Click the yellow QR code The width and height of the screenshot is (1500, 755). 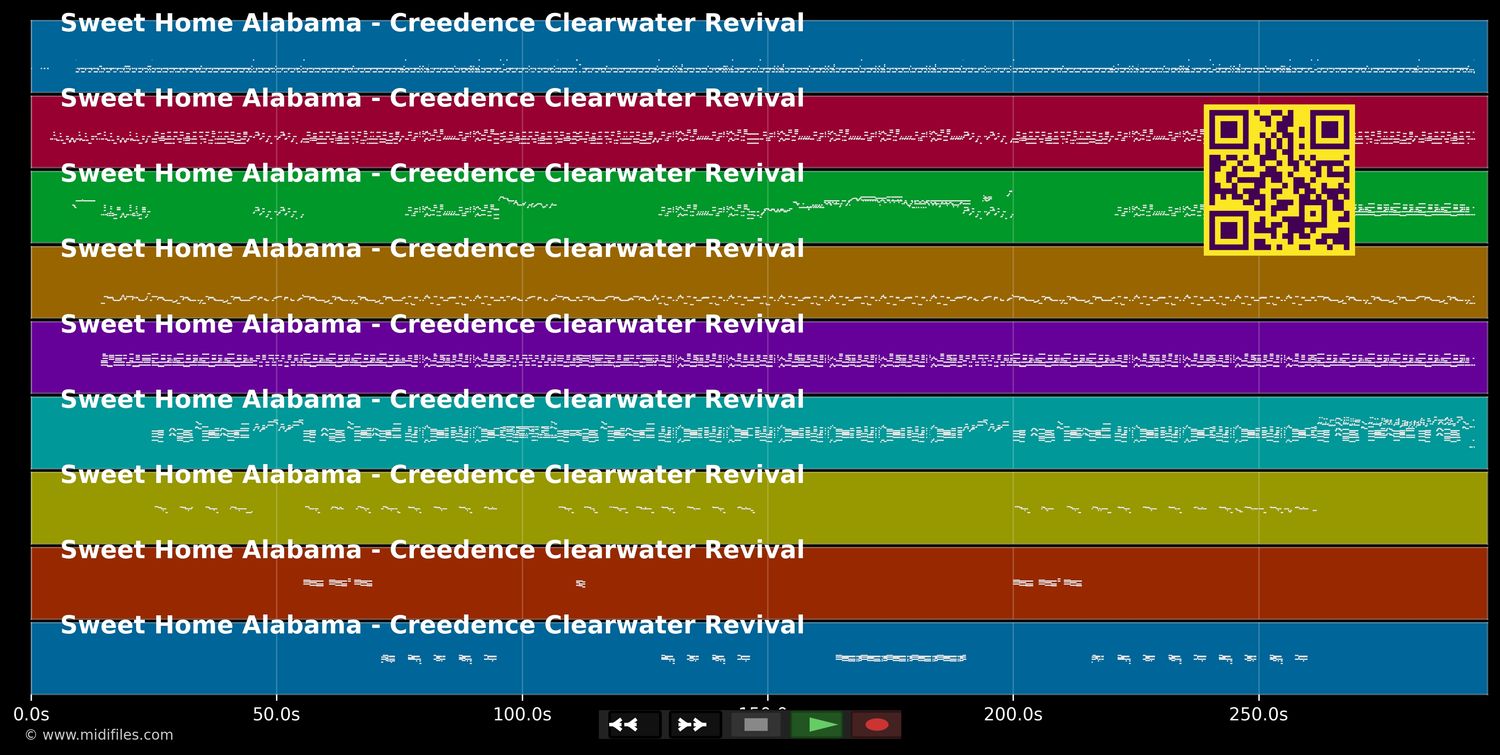(x=1279, y=180)
